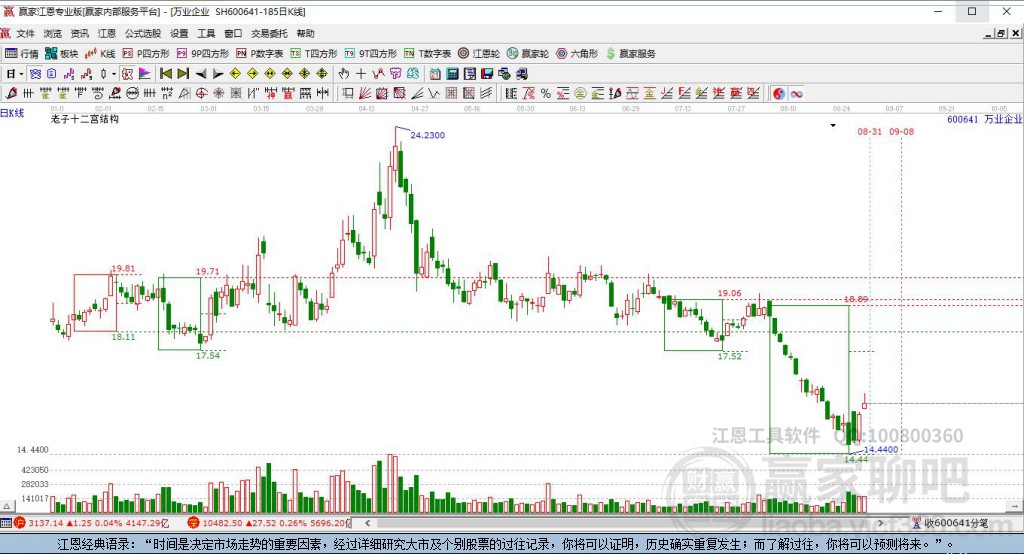
Task: Jump to first bar with skip-start icon
Action: click(x=166, y=74)
